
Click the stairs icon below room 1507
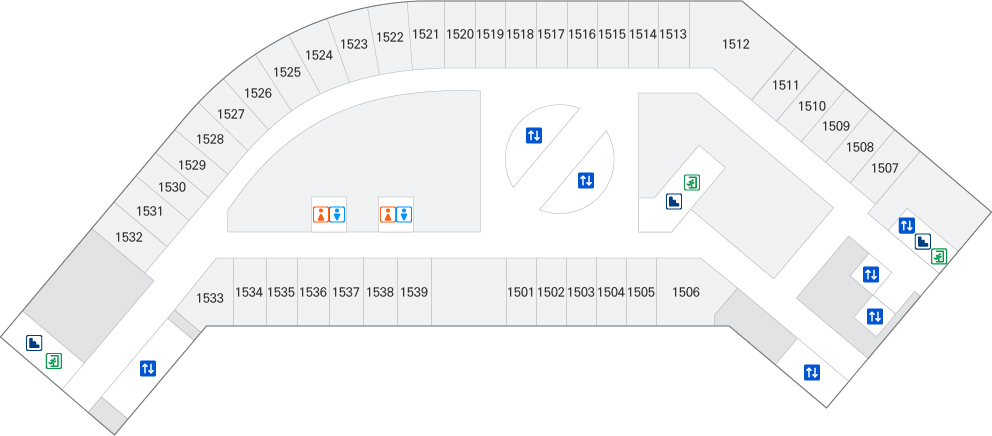pyautogui.click(x=923, y=241)
